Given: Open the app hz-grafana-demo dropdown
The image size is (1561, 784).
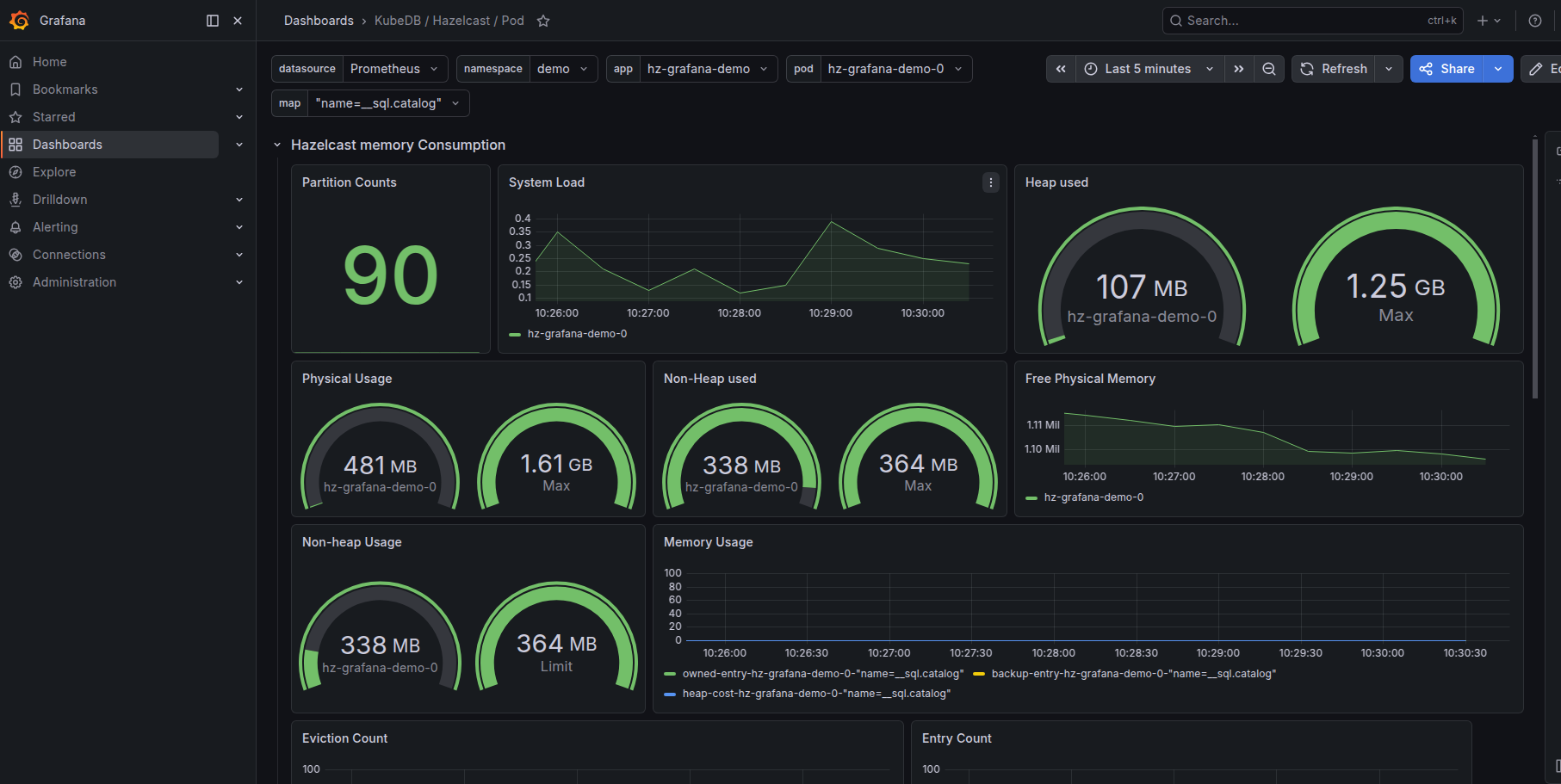Looking at the screenshot, I should click(x=709, y=69).
